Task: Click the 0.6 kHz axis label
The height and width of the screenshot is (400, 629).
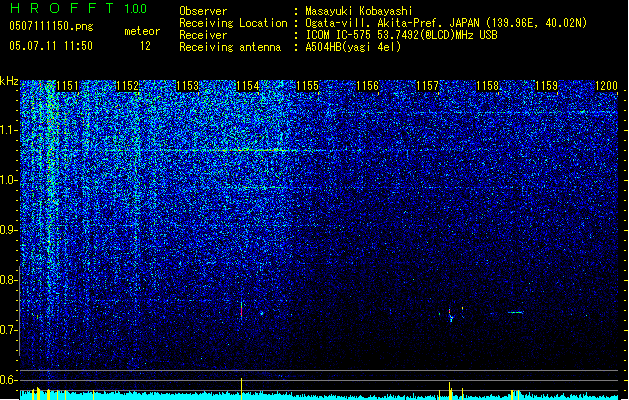Action: tap(9, 380)
